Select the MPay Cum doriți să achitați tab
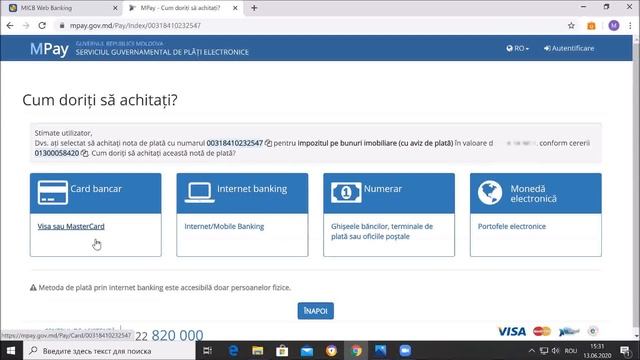640x360 pixels. click(x=183, y=8)
